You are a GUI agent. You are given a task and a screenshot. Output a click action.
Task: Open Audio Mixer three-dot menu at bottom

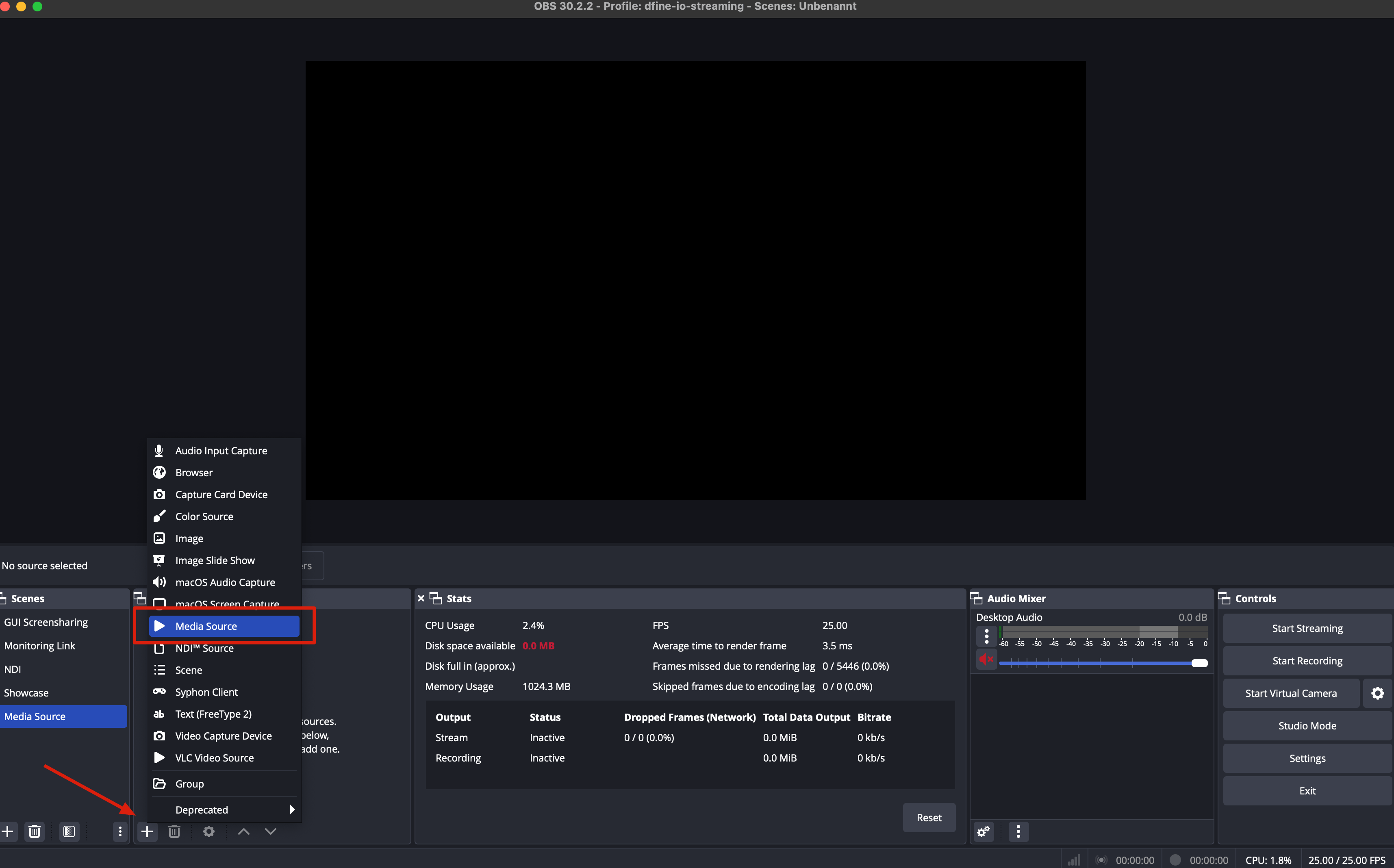click(1018, 831)
